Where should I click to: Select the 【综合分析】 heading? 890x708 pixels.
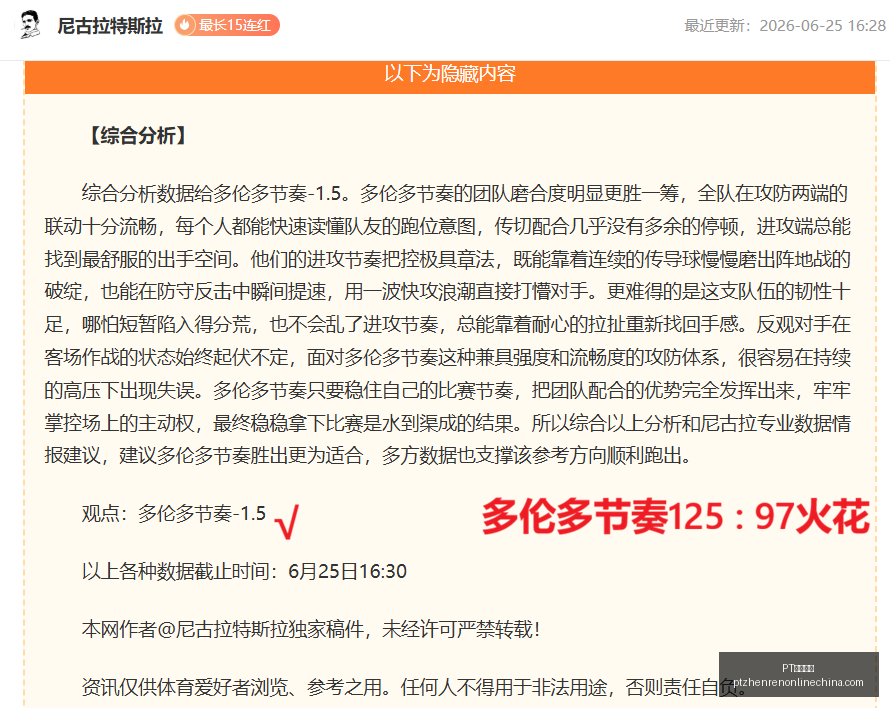coord(137,136)
